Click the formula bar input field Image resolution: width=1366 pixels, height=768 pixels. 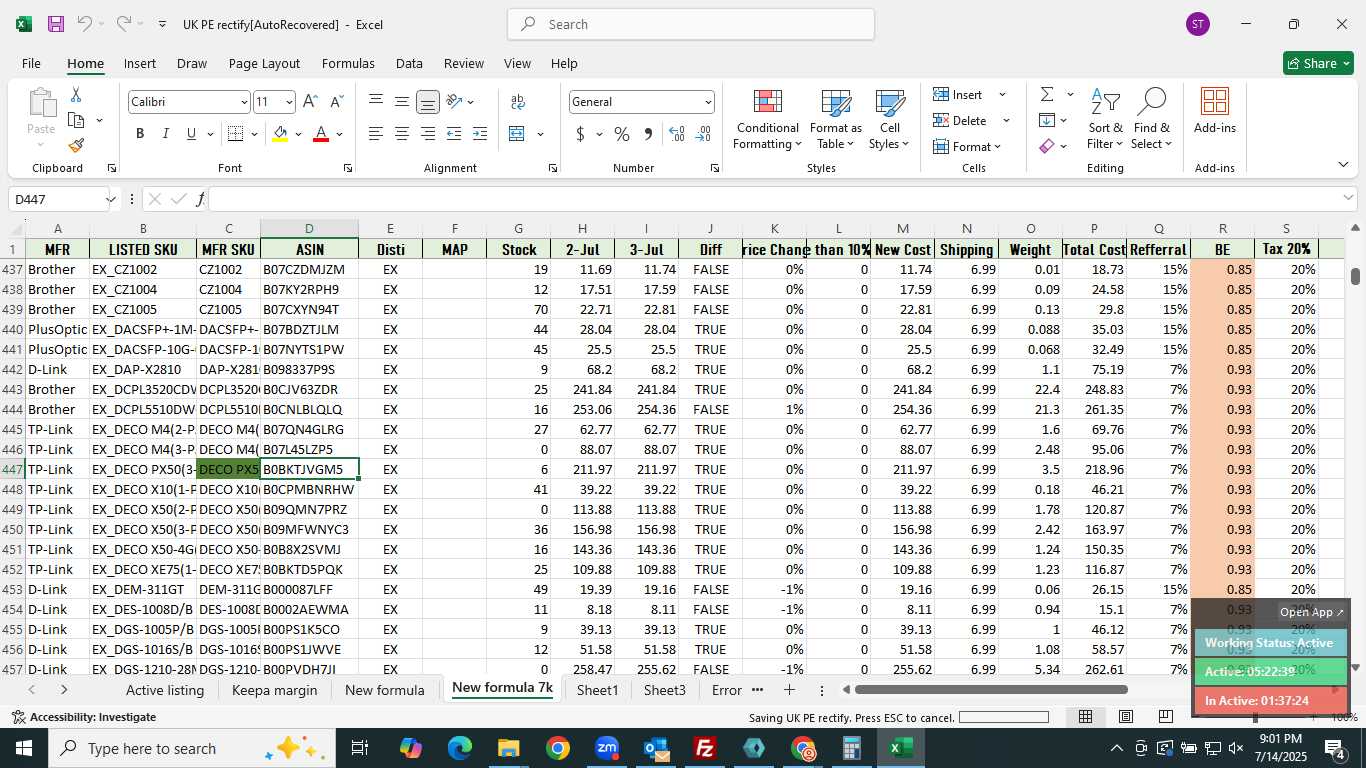(x=783, y=199)
